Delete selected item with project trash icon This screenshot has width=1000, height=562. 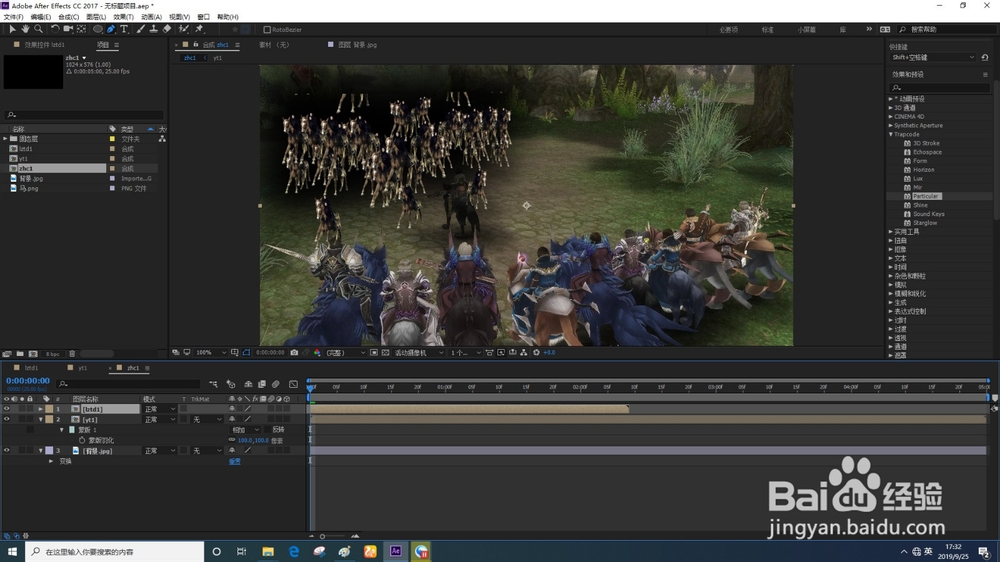[x=72, y=353]
